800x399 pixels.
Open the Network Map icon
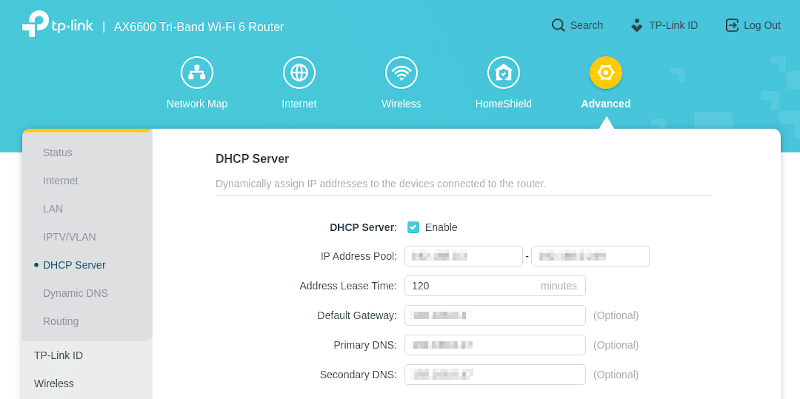(x=197, y=72)
